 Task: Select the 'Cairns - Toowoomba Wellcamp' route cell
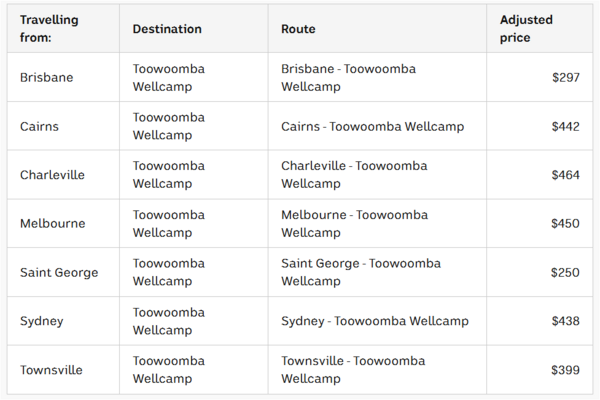[x=372, y=127]
